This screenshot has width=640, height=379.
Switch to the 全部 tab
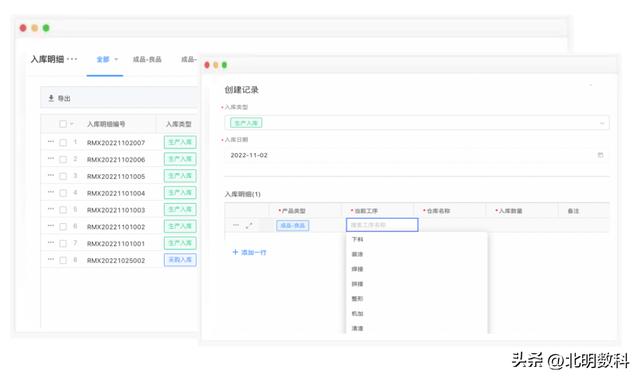[x=103, y=60]
